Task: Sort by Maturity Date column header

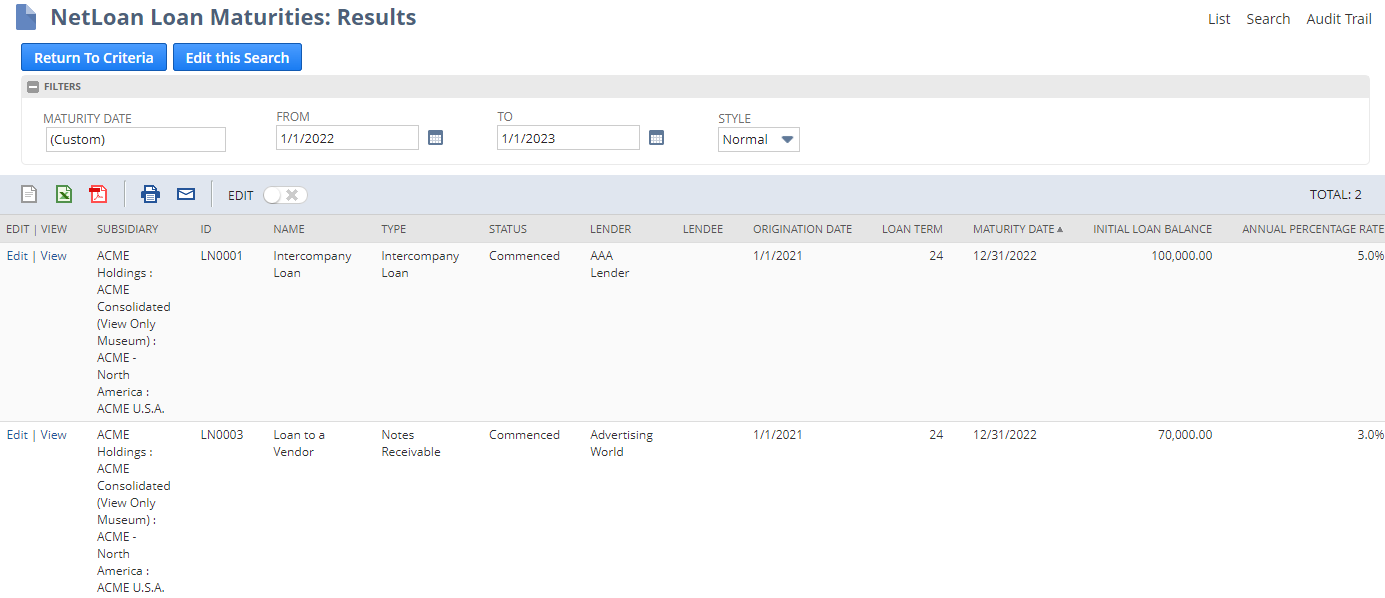Action: (x=1014, y=229)
